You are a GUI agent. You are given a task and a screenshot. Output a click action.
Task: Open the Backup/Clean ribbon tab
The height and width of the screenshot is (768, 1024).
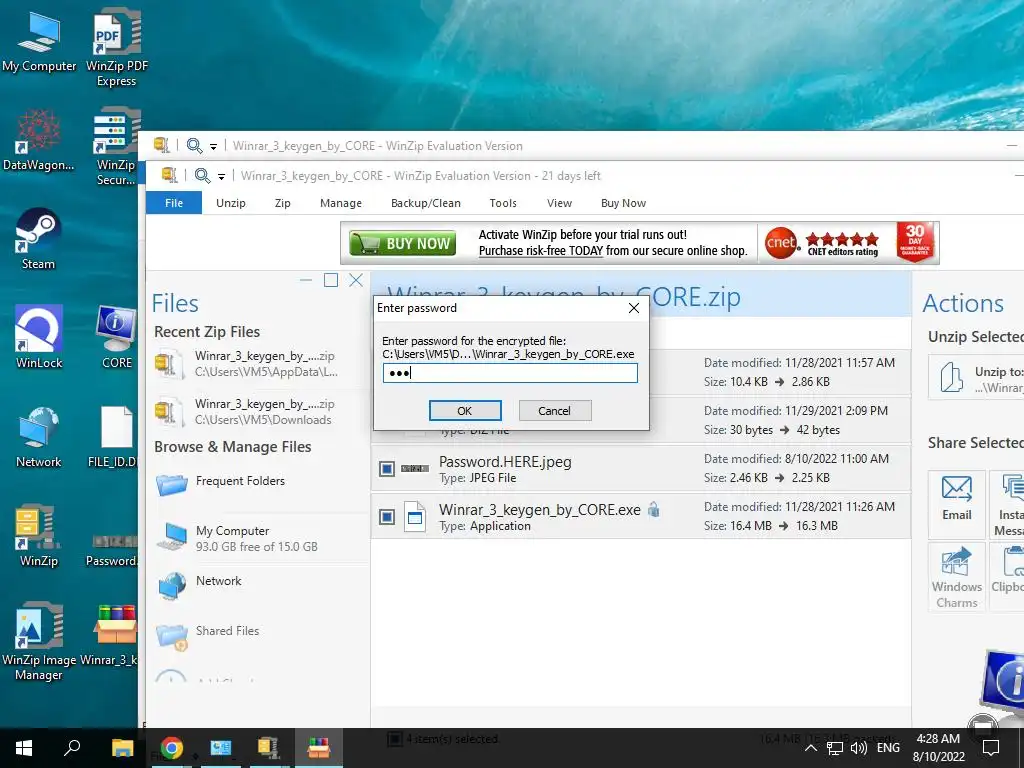tap(426, 203)
